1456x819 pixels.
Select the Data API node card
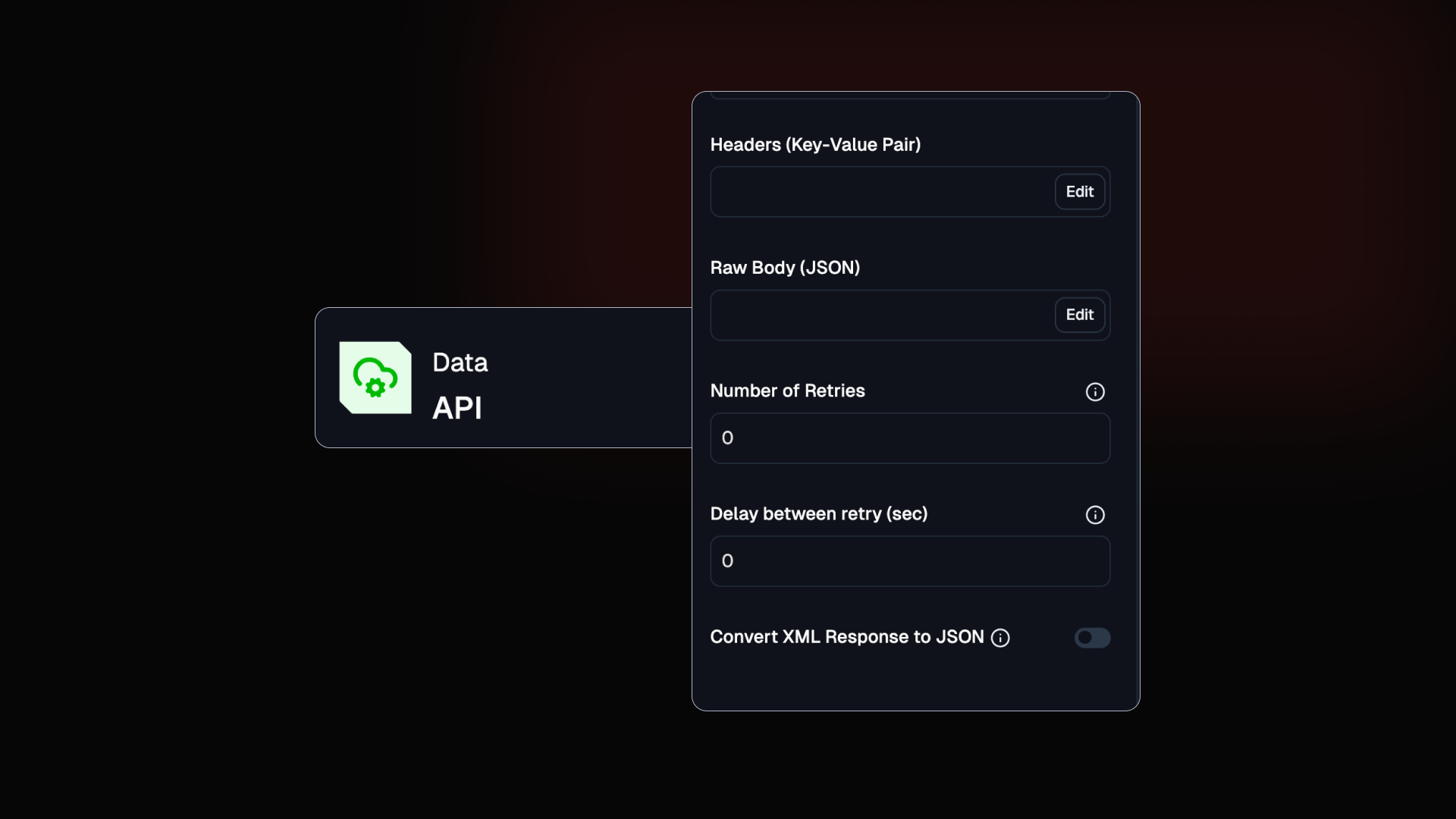pyautogui.click(x=504, y=378)
